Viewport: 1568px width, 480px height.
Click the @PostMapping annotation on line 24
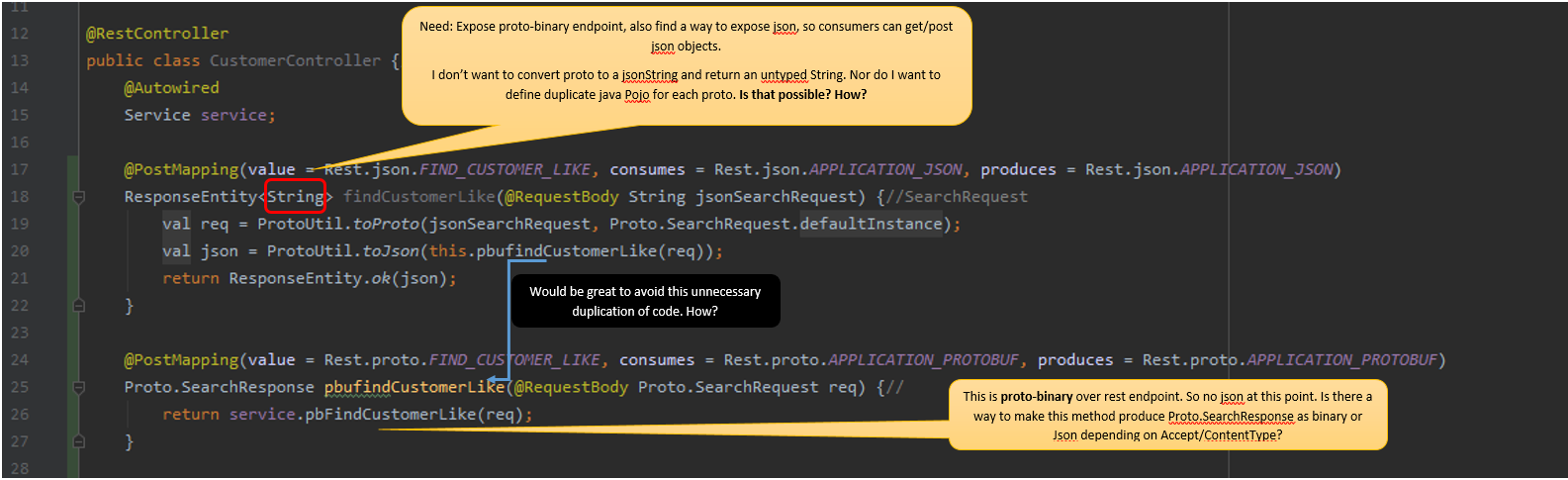point(181,360)
